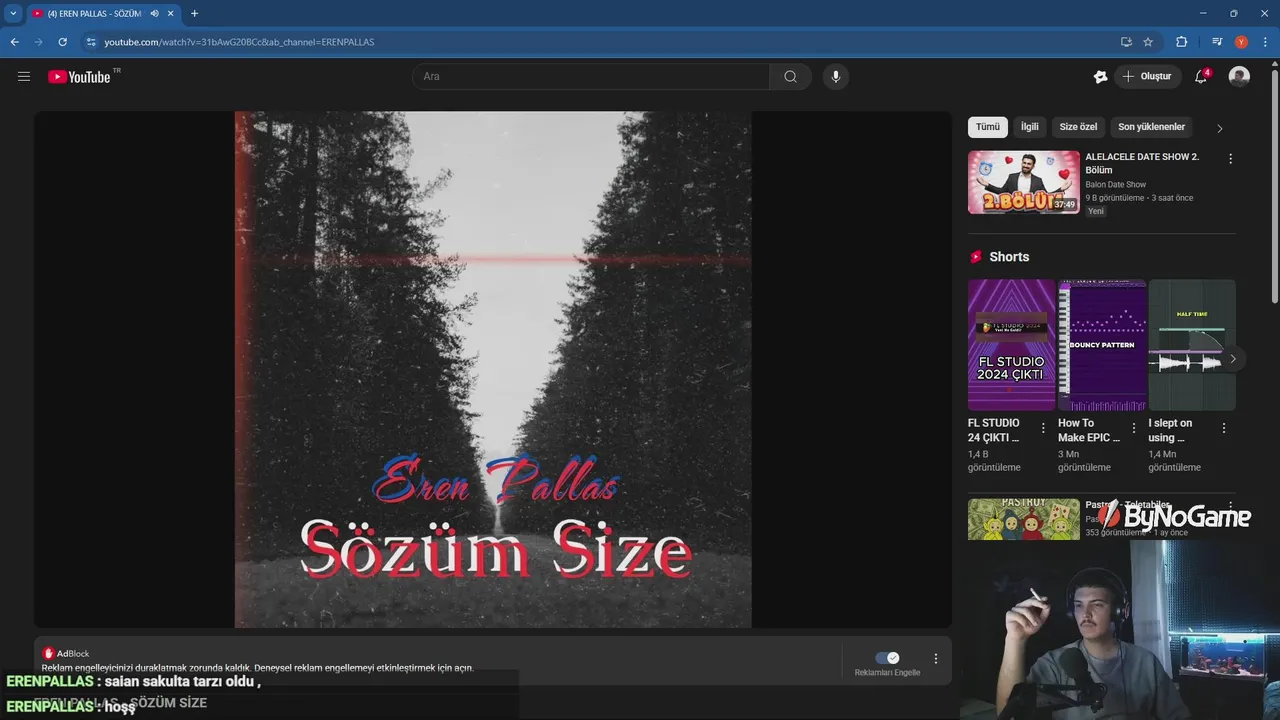This screenshot has height=720, width=1280.
Task: Toggle the Reklamları Engelle switch
Action: tap(887, 658)
